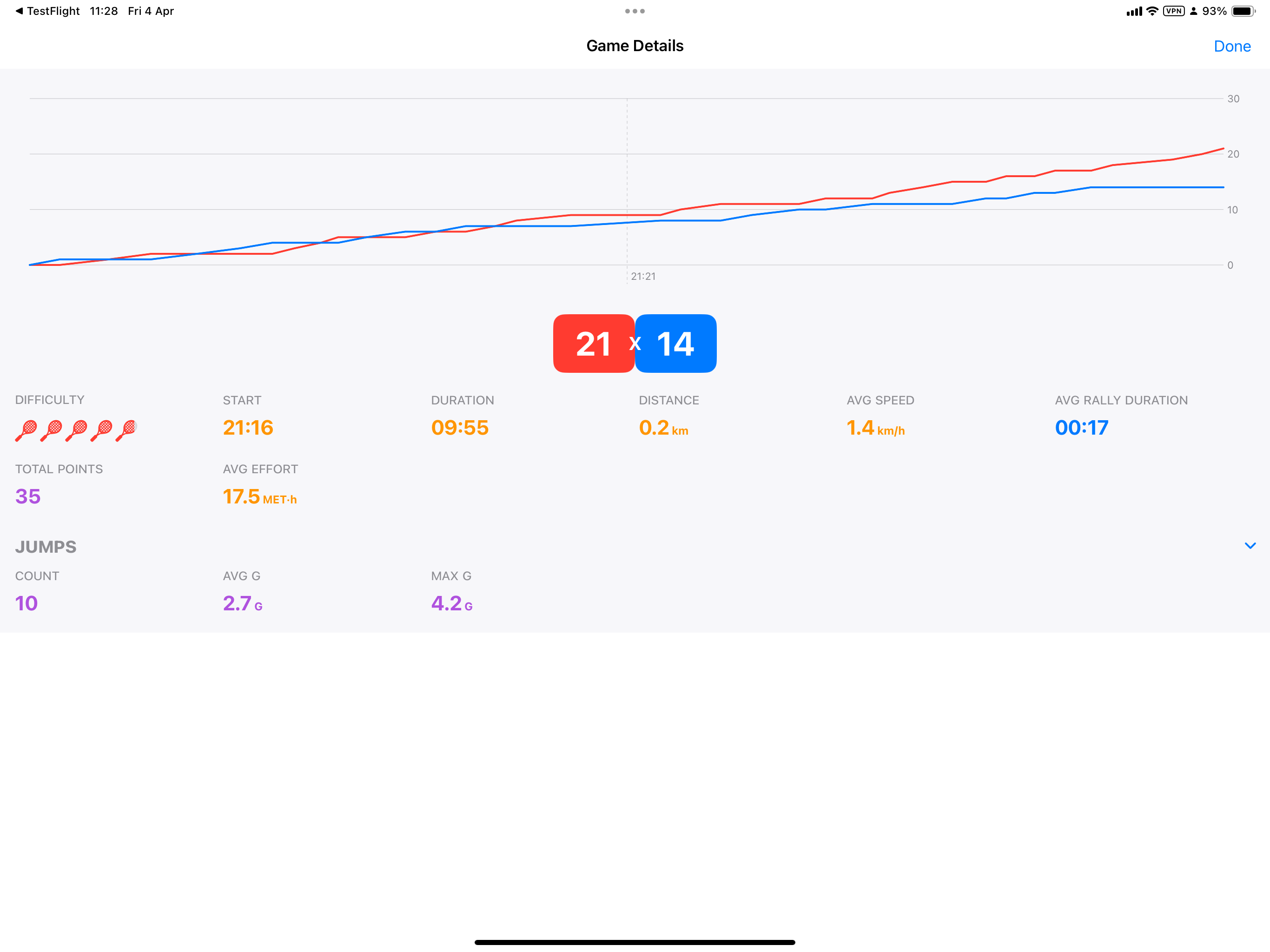Tap the second difficulty racket icon
1270x952 pixels.
[52, 430]
